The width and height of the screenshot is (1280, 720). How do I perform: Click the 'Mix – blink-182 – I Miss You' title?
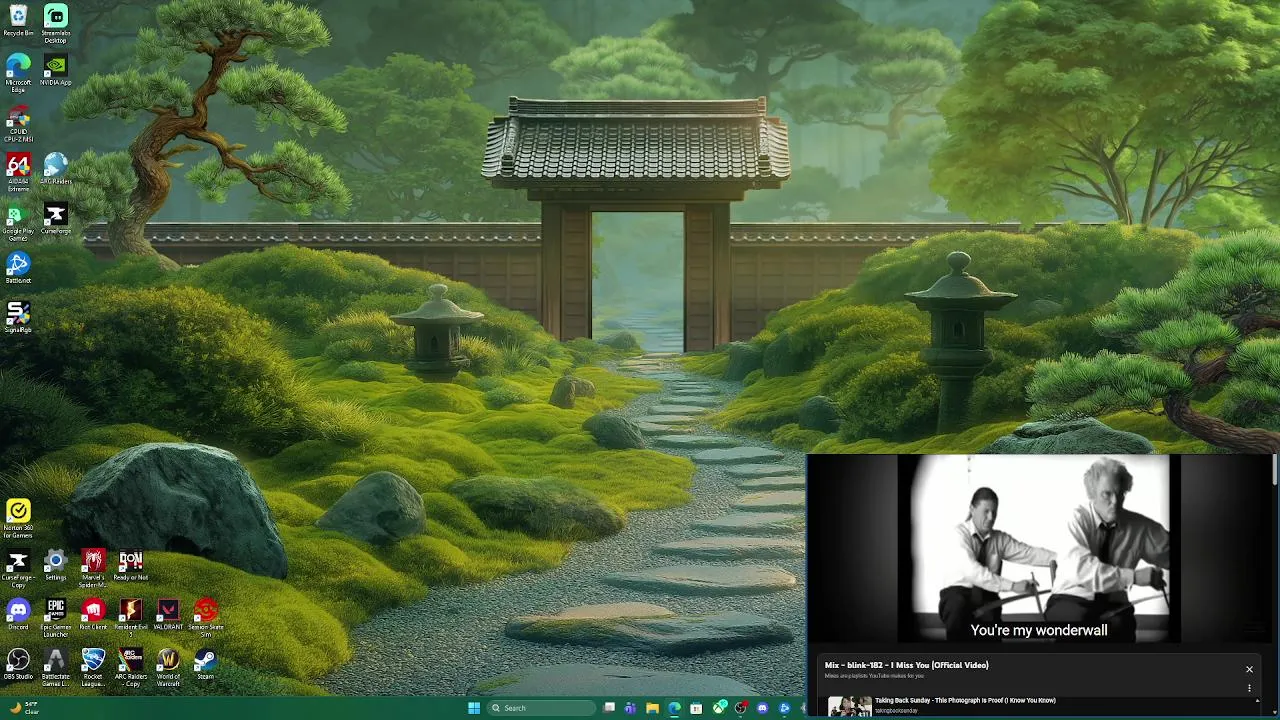click(x=906, y=665)
